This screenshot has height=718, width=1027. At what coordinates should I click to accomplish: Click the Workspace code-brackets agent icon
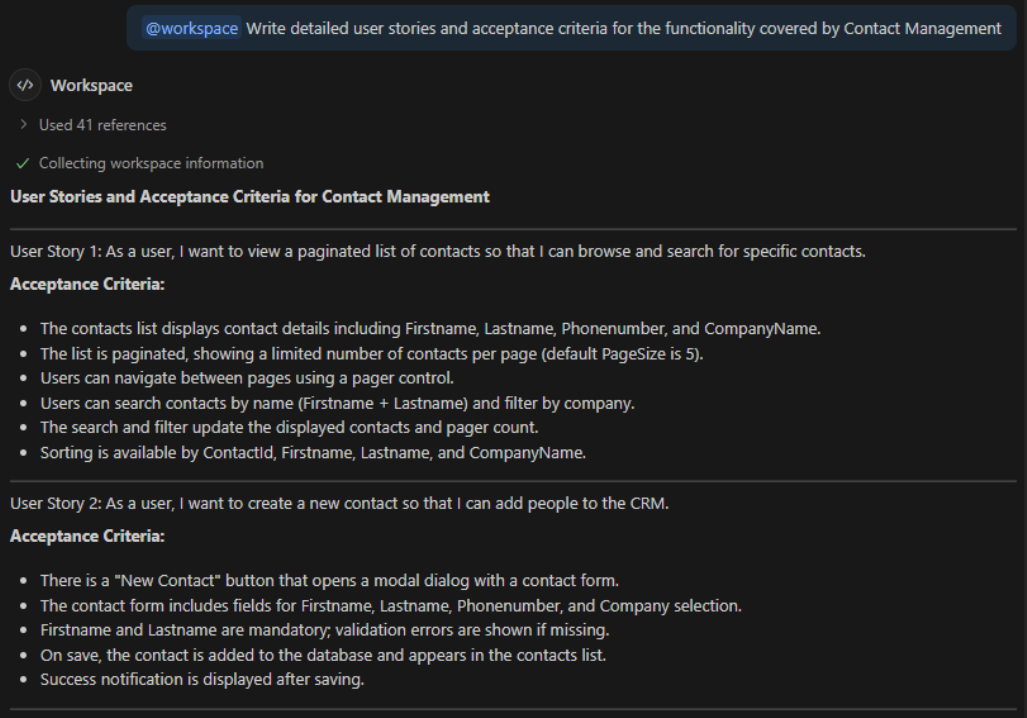[25, 86]
